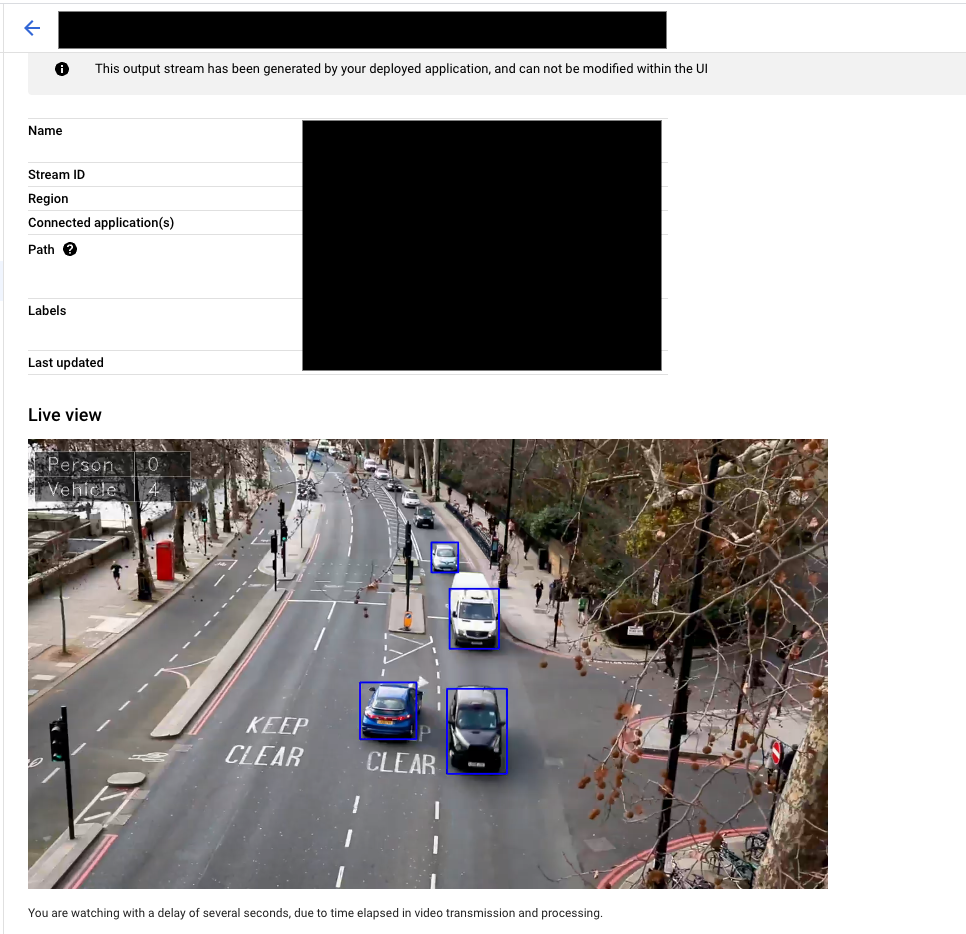The image size is (966, 934).
Task: Click the small car detection box near the traffic lights
Action: point(444,557)
